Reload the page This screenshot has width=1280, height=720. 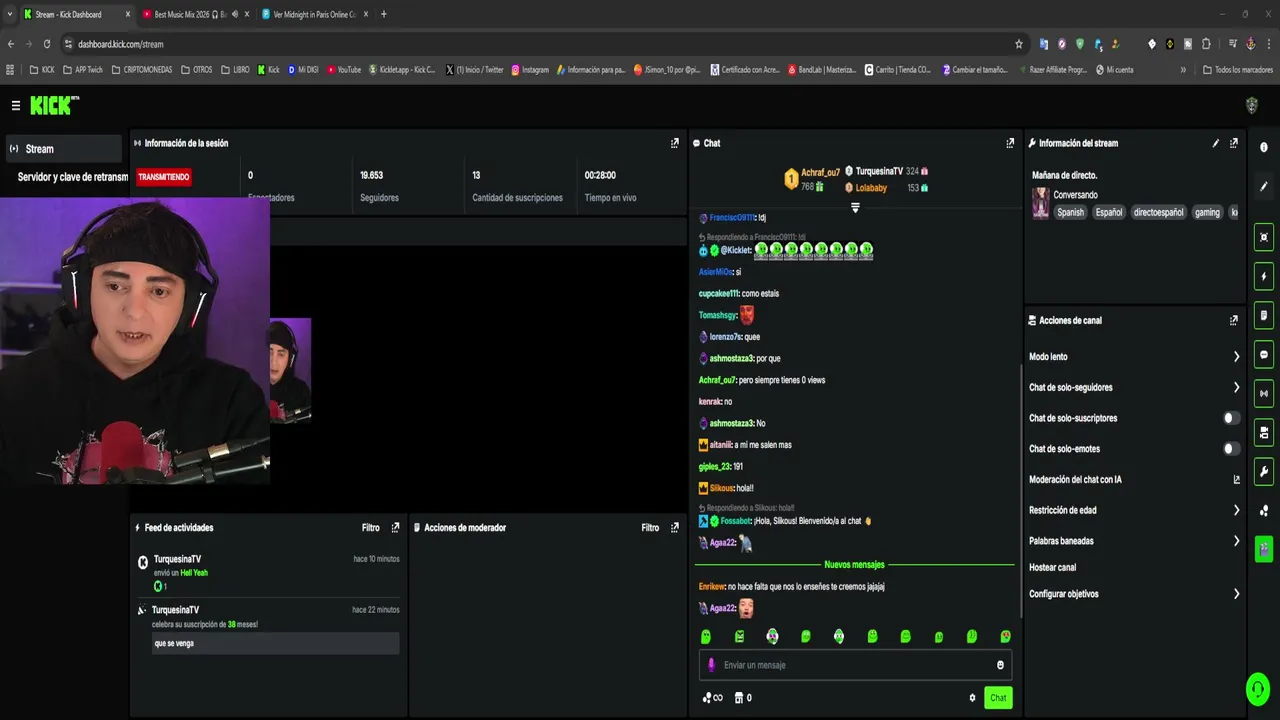tap(46, 44)
